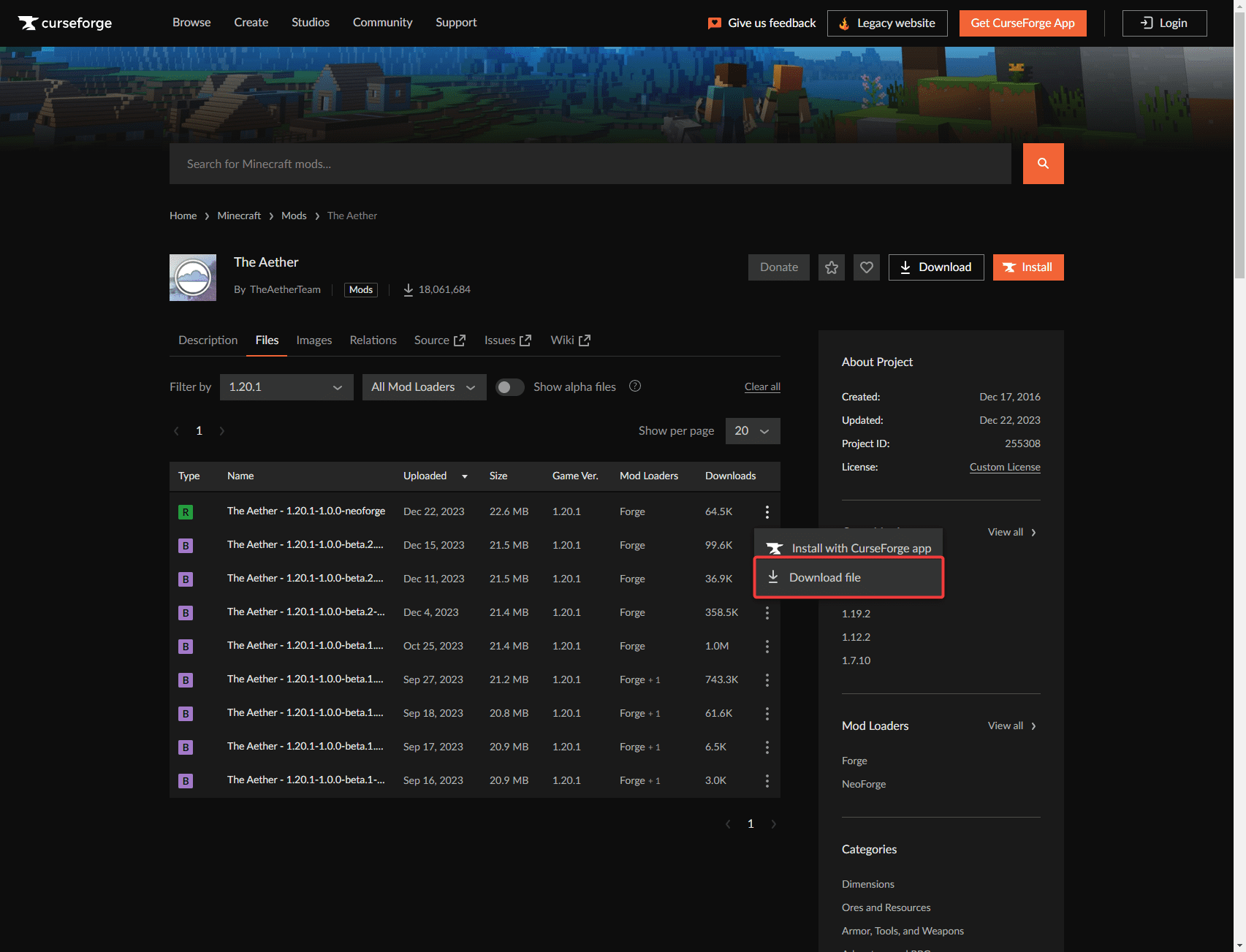Select the Files tab
Image resolution: width=1246 pixels, height=952 pixels.
pyautogui.click(x=267, y=340)
